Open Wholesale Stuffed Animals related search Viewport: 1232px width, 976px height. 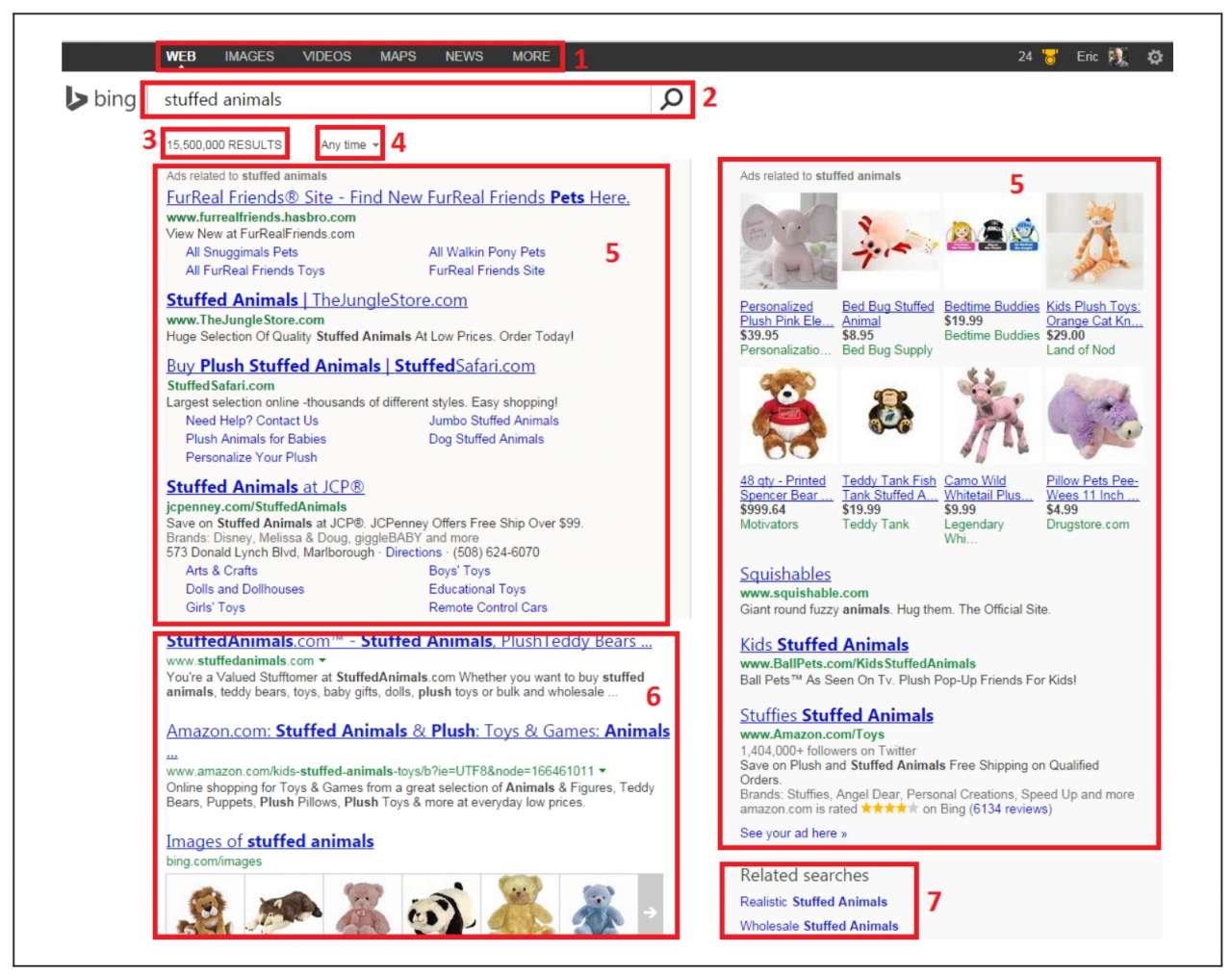pyautogui.click(x=819, y=926)
